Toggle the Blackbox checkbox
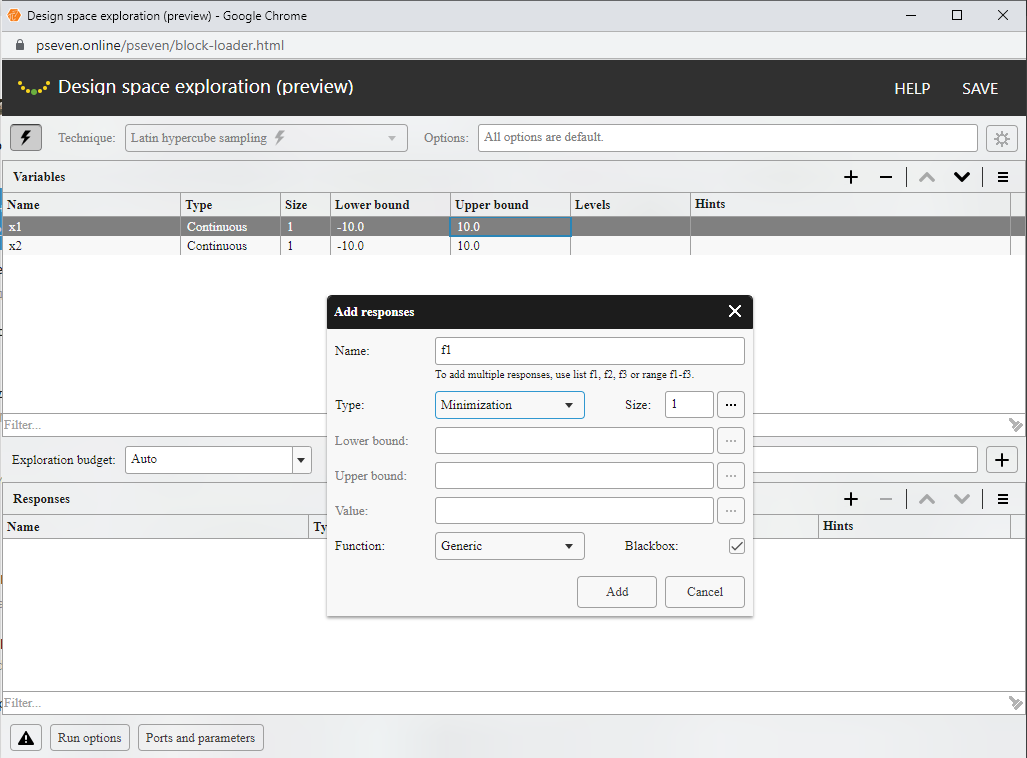This screenshot has height=758, width=1027. 737,546
